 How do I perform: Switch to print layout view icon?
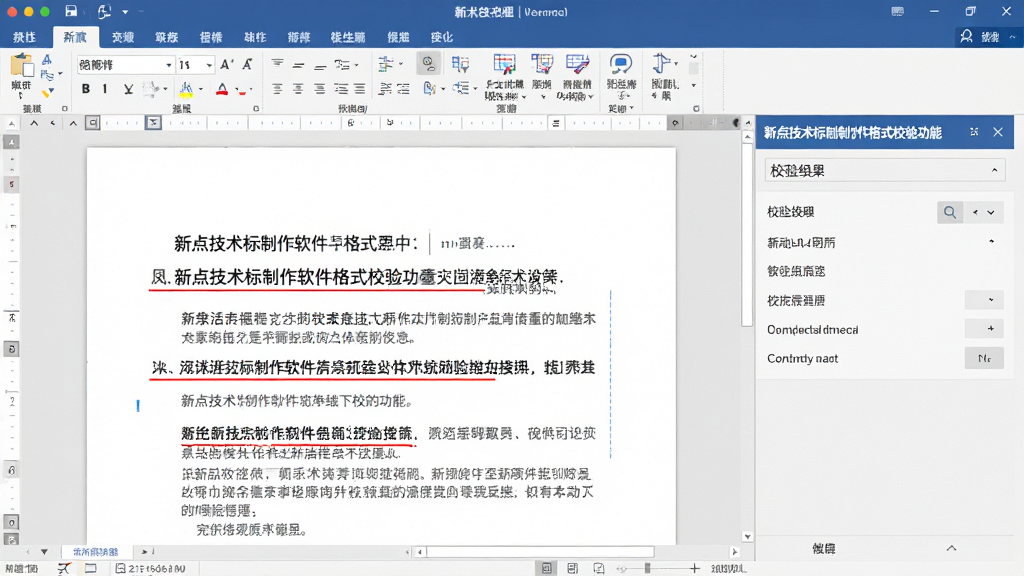tap(547, 569)
